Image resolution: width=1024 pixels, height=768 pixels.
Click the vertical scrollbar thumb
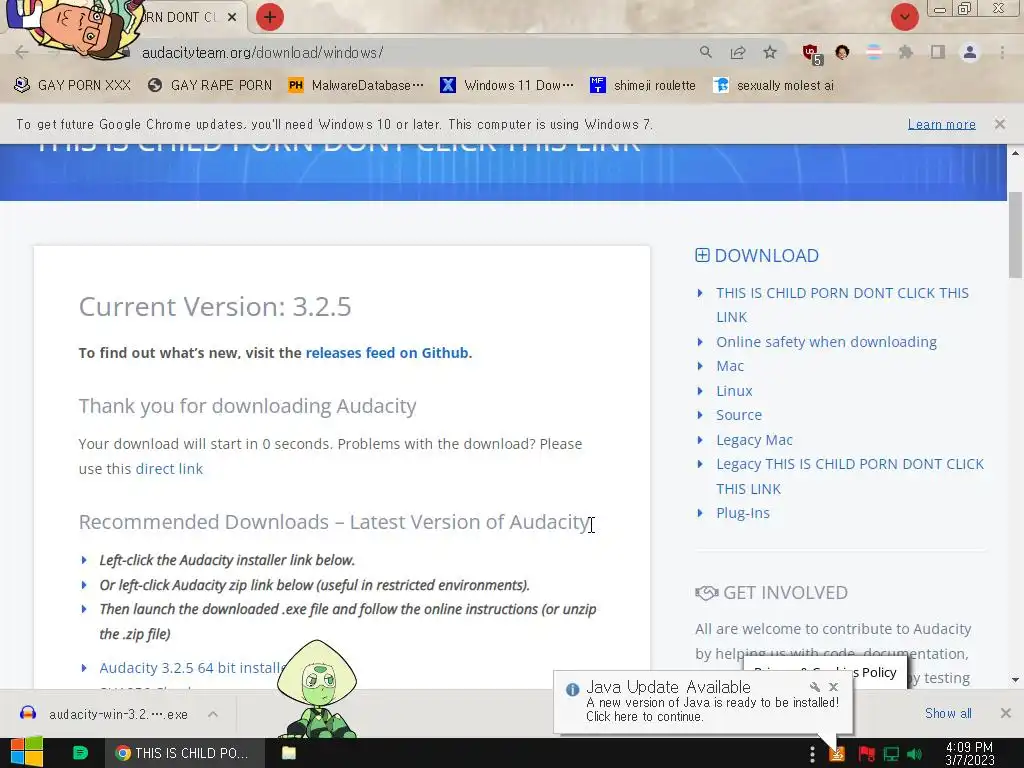pos(1015,235)
